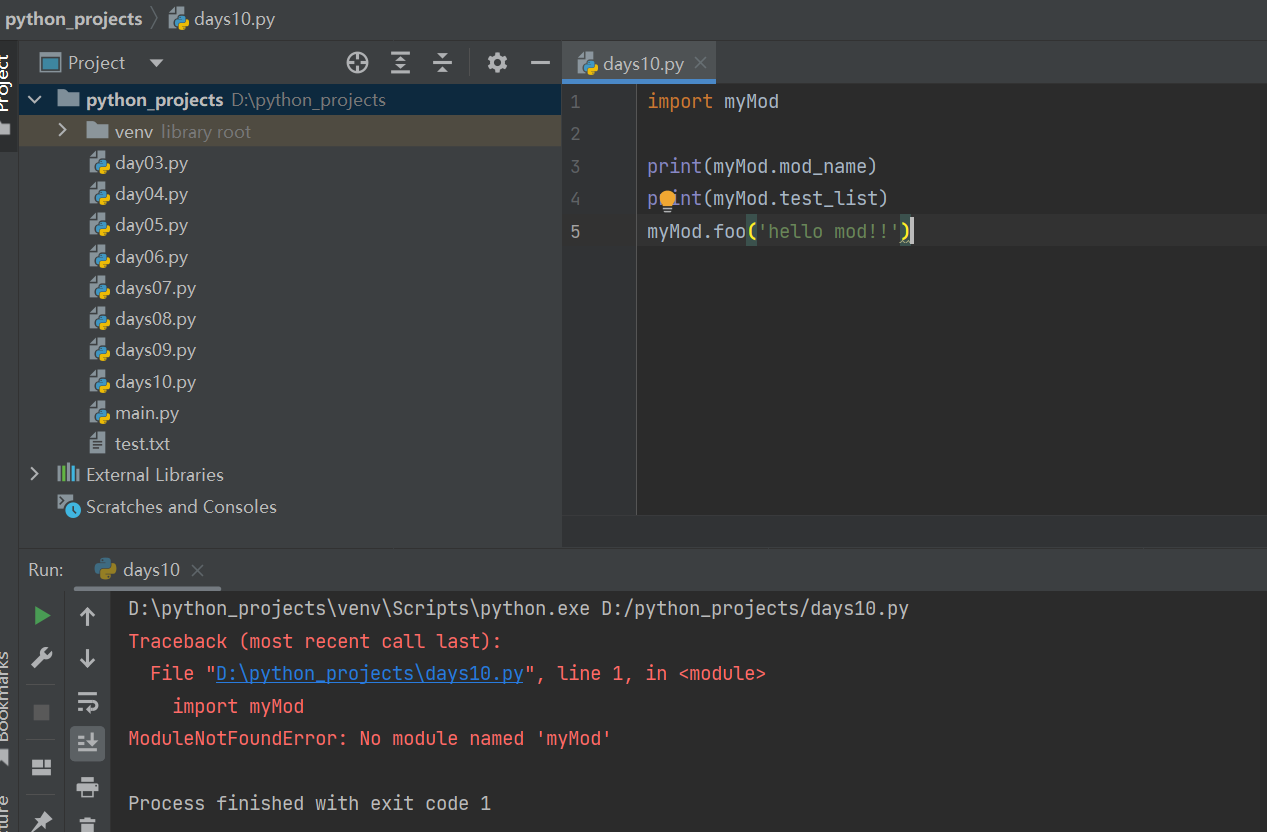Select days08.py in the project tree
The width and height of the screenshot is (1267, 832).
coord(155,319)
